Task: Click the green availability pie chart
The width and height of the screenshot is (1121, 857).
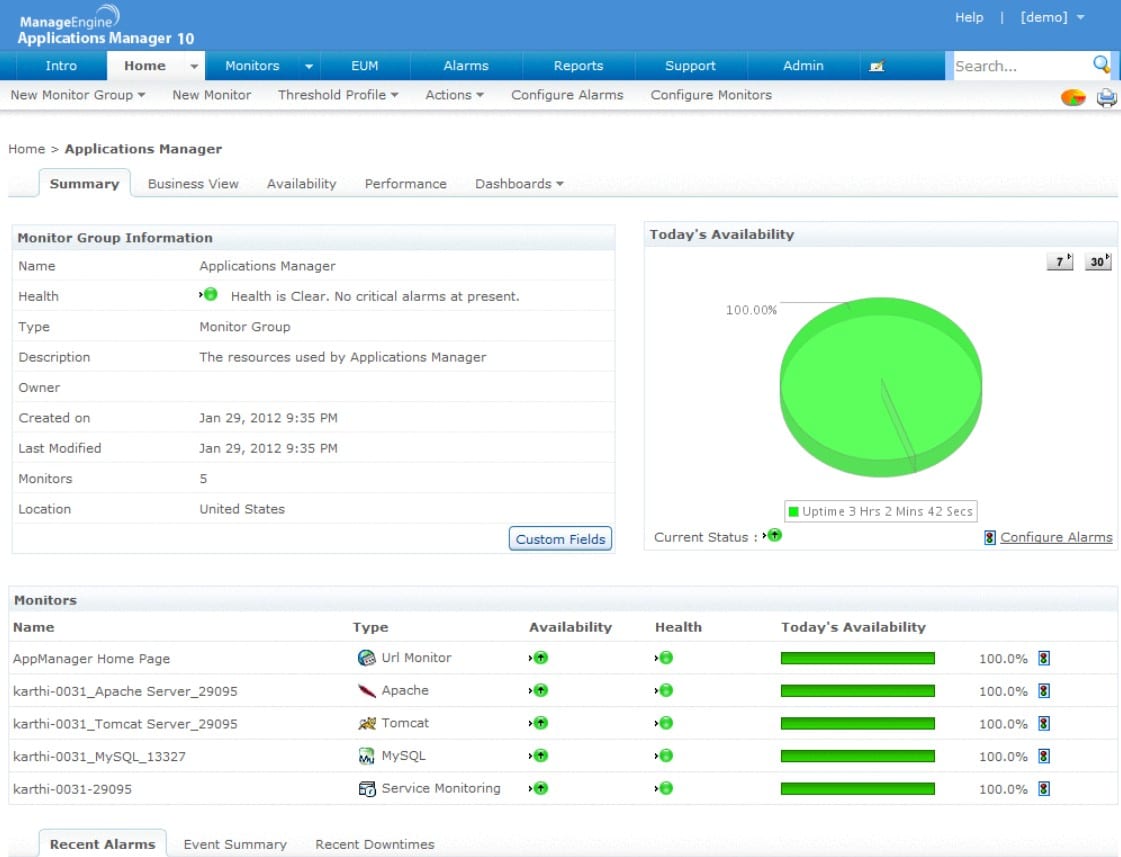Action: point(881,387)
